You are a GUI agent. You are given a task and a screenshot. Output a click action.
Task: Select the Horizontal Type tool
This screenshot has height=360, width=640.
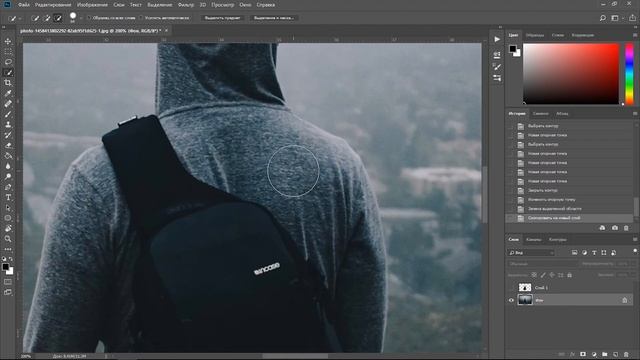pyautogui.click(x=8, y=198)
